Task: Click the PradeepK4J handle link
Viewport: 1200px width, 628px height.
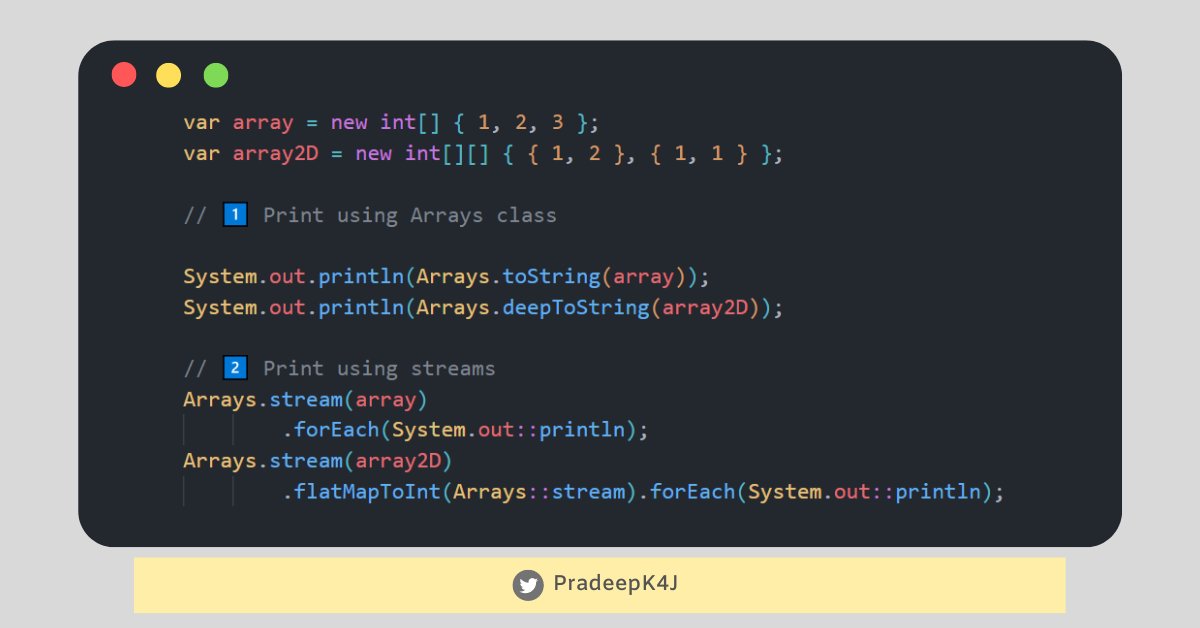Action: click(617, 585)
